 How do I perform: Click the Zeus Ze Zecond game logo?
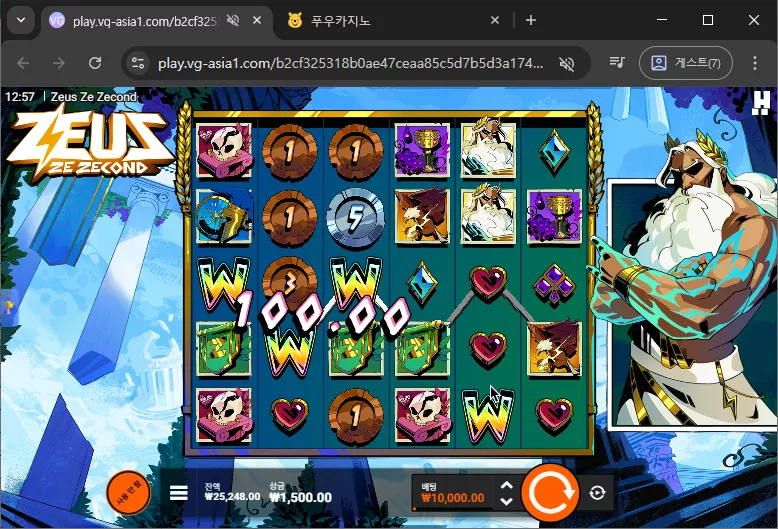(x=91, y=143)
